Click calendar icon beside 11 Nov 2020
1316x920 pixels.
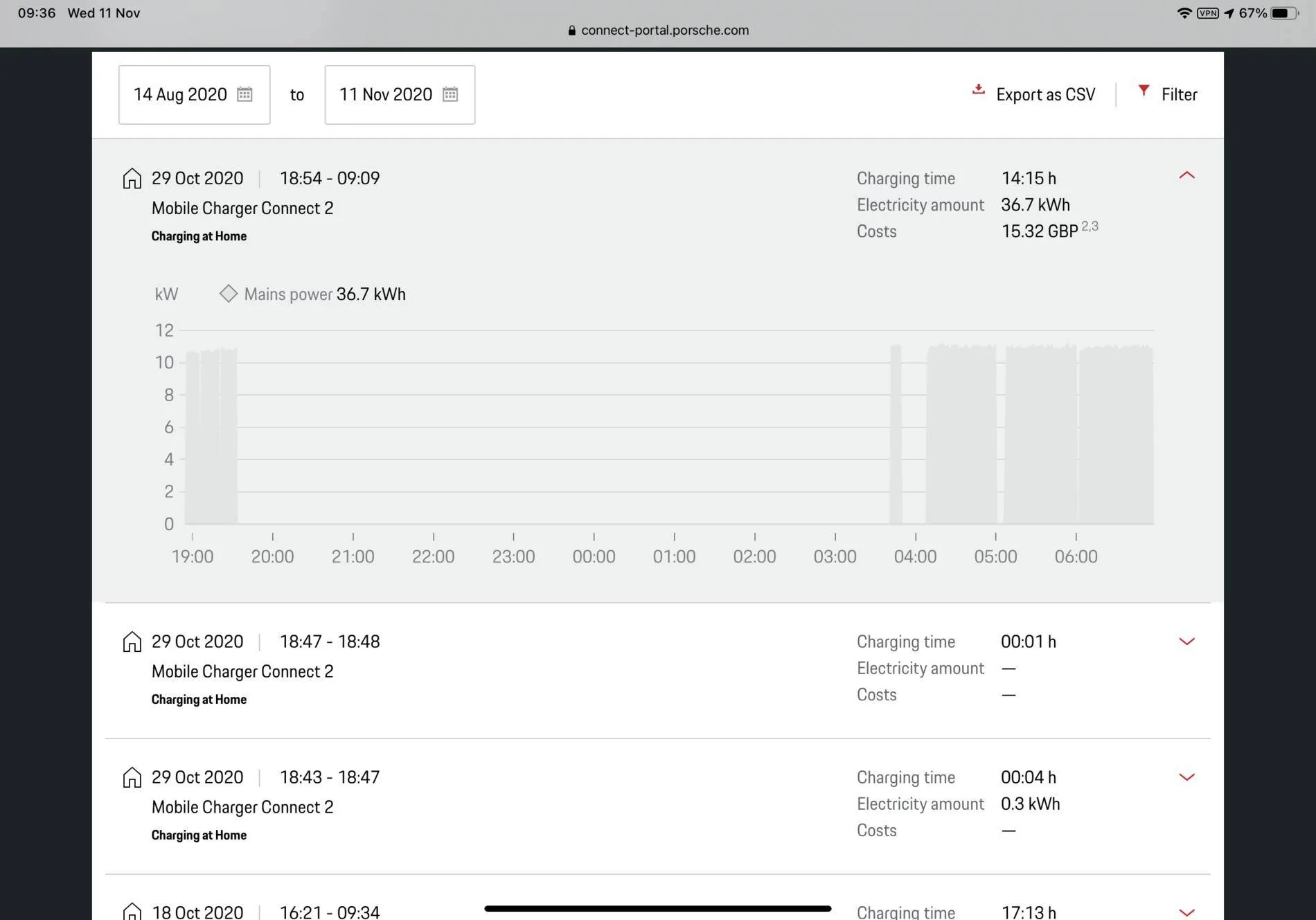[x=450, y=94]
